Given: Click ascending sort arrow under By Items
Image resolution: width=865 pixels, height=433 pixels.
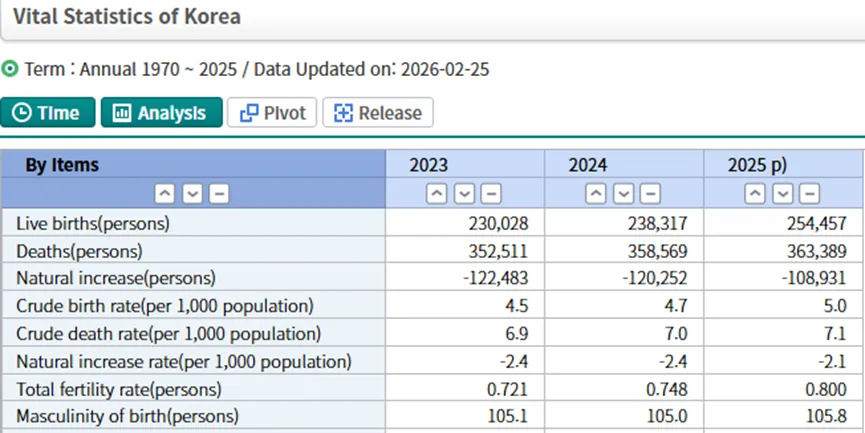Looking at the screenshot, I should pyautogui.click(x=165, y=194).
